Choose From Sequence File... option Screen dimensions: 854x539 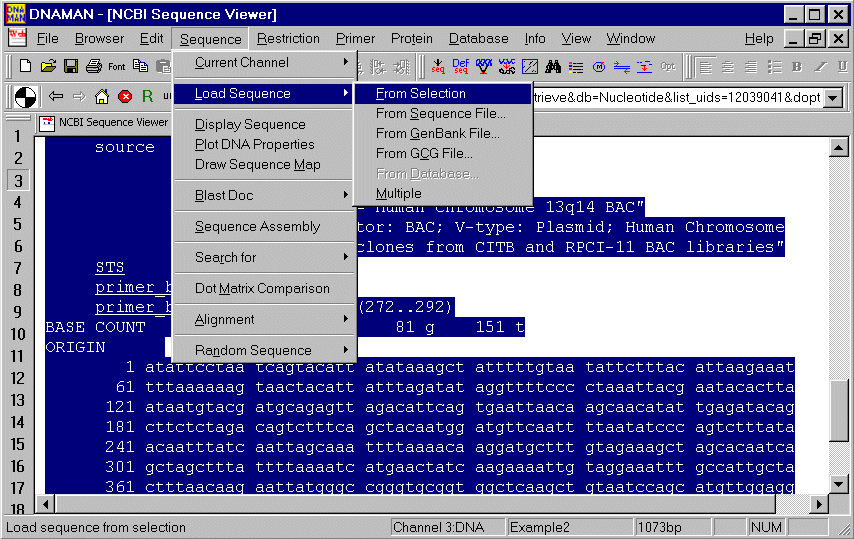pyautogui.click(x=443, y=113)
